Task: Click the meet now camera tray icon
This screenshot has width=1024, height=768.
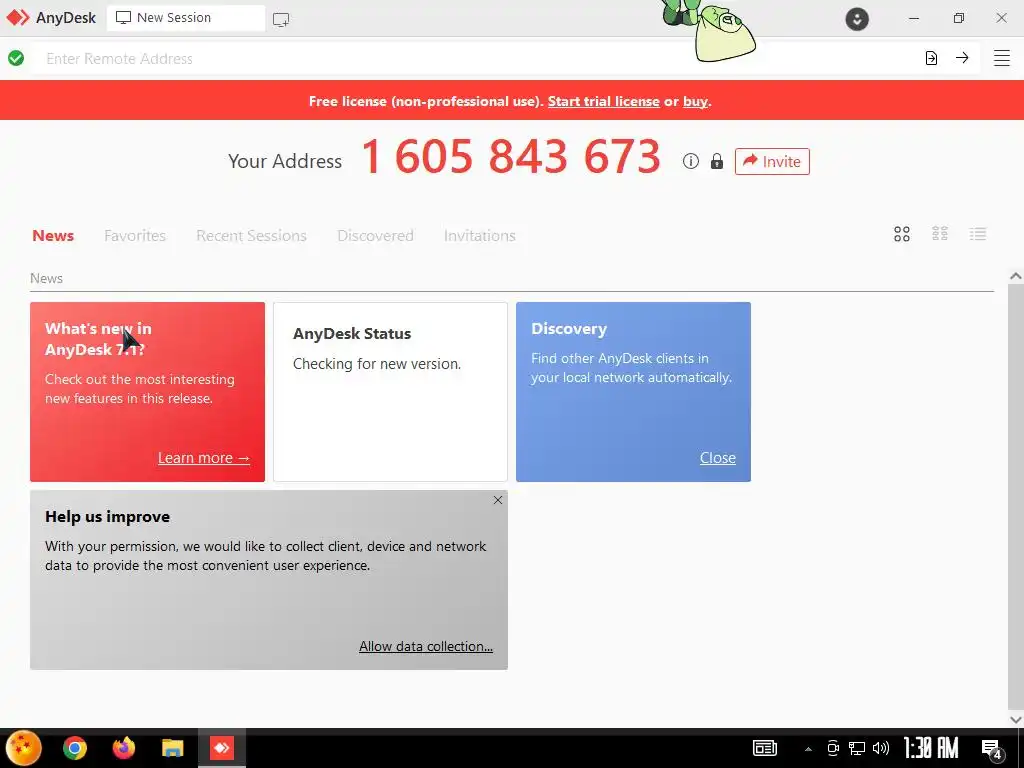Action: 833,748
